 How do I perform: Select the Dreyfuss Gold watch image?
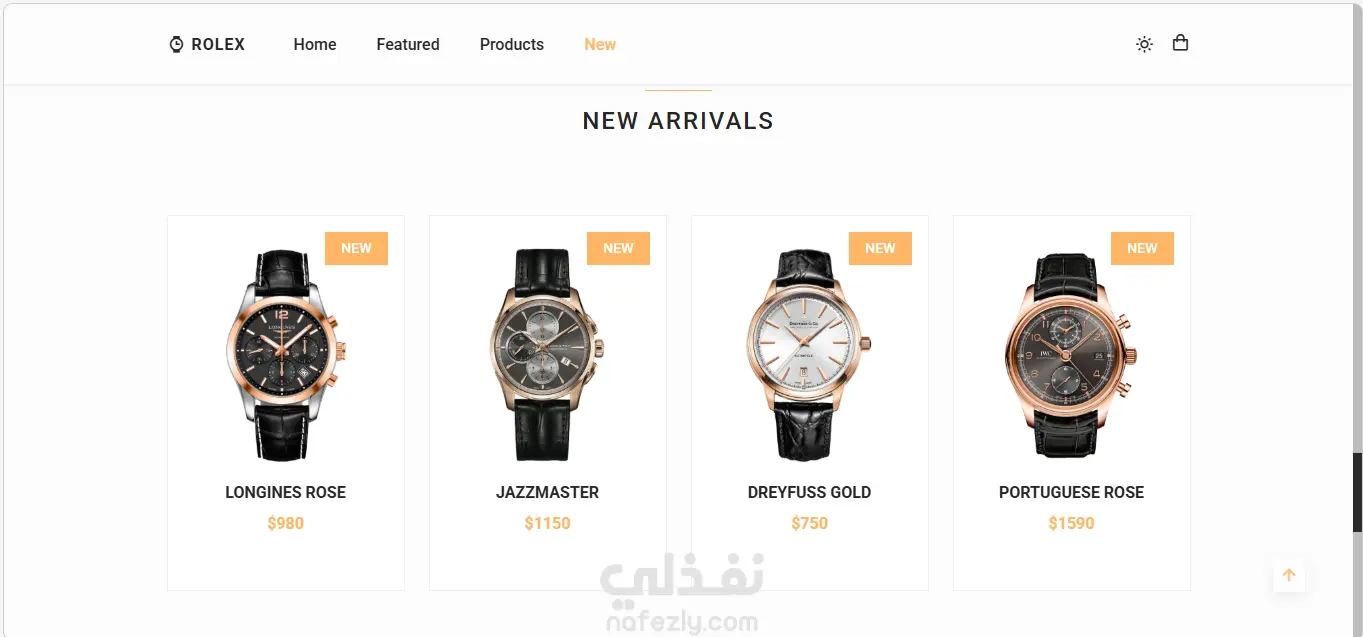(x=810, y=354)
